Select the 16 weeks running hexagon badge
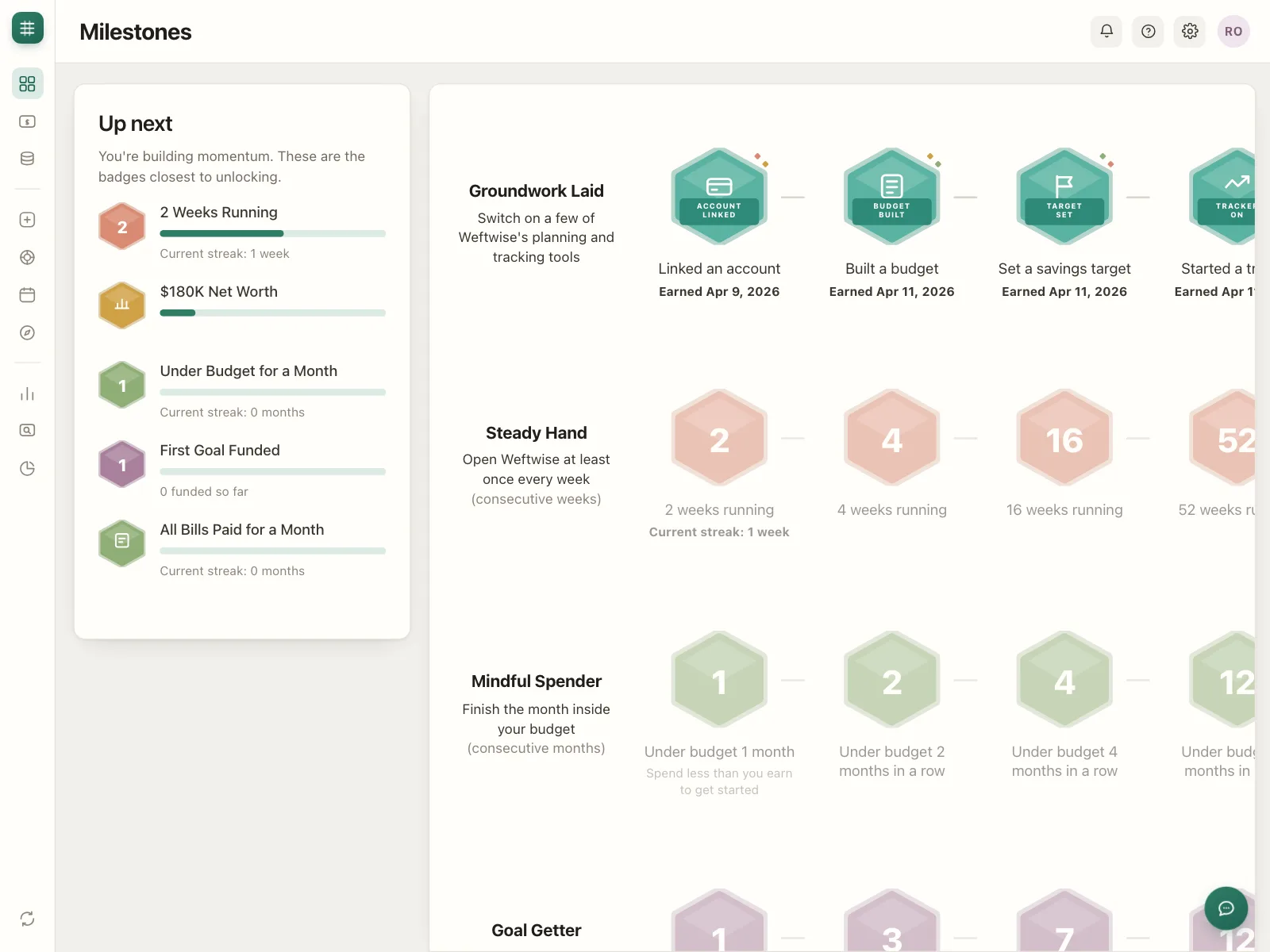 [1064, 438]
